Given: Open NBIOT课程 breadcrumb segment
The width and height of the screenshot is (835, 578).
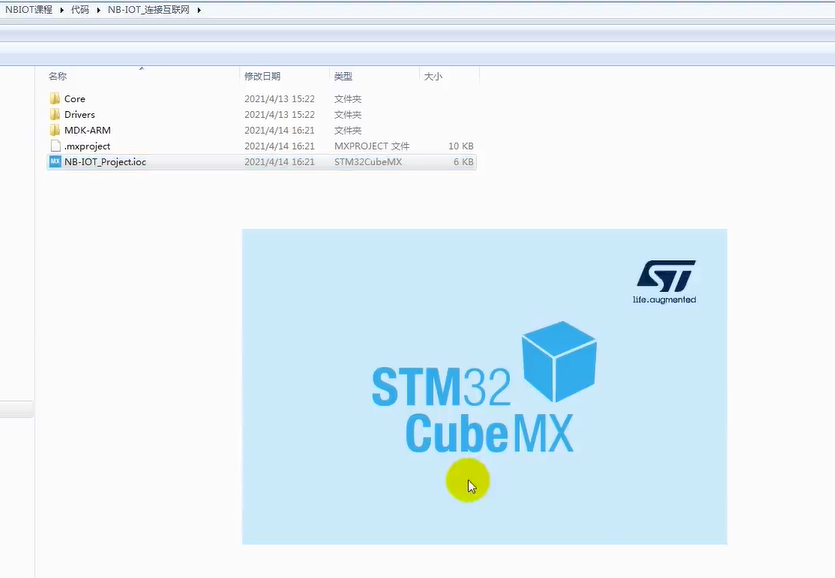Looking at the screenshot, I should click(29, 10).
